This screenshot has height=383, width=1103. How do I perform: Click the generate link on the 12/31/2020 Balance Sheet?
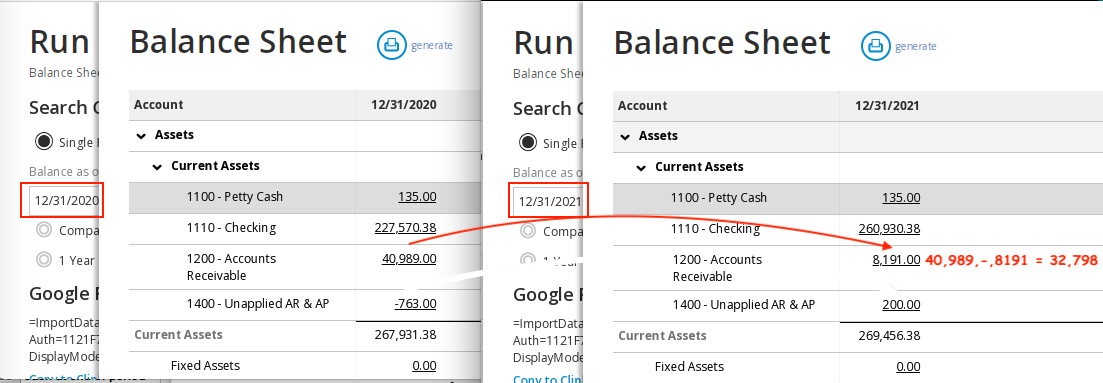(432, 46)
